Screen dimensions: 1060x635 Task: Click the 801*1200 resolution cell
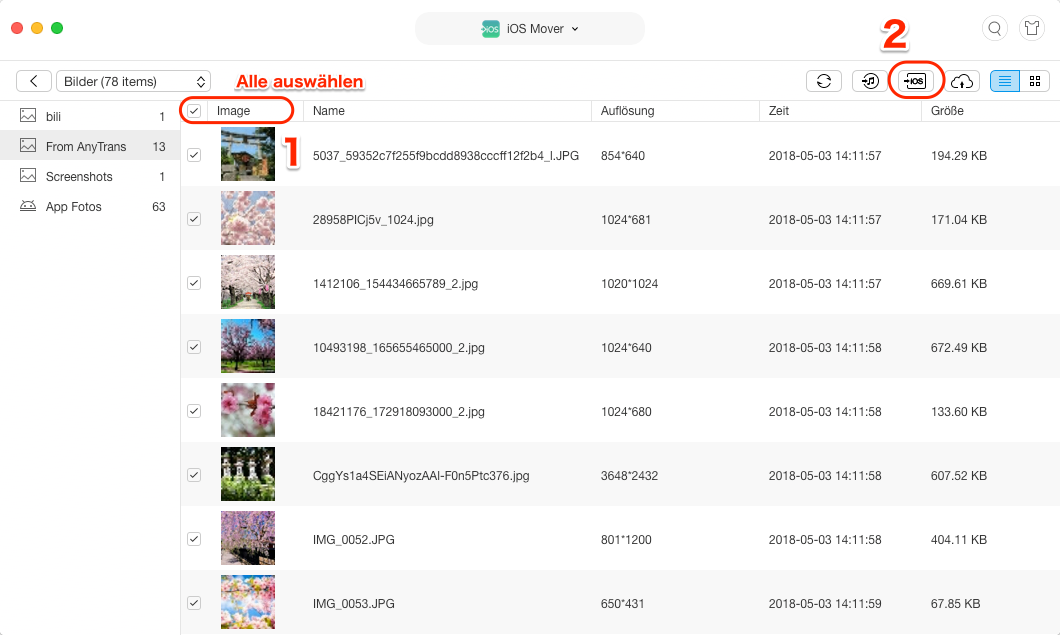626,540
